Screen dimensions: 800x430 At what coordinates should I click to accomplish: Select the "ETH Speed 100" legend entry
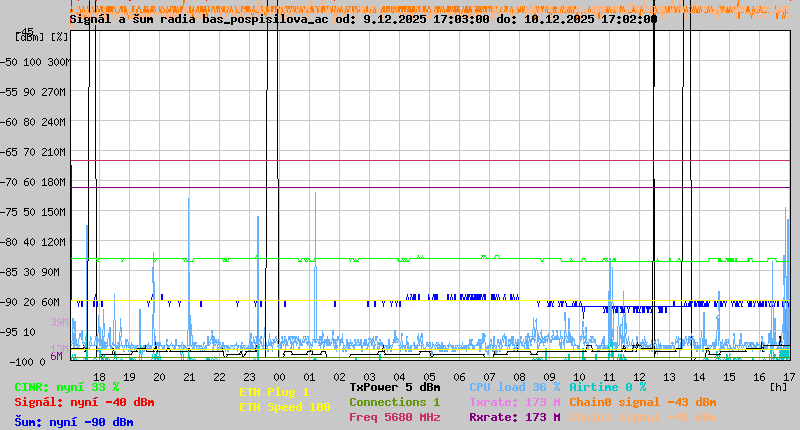284,407
